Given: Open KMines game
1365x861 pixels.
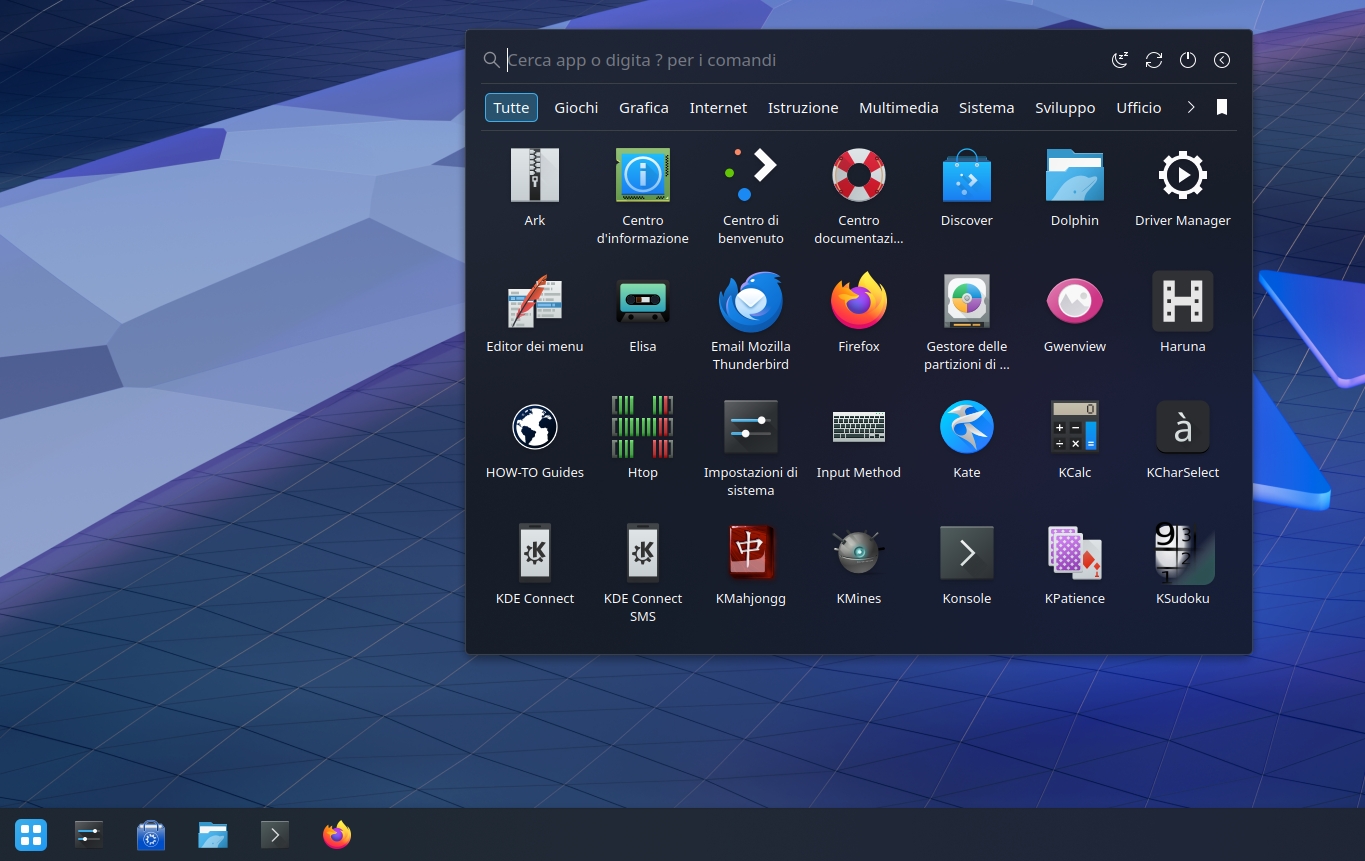Looking at the screenshot, I should [859, 566].
